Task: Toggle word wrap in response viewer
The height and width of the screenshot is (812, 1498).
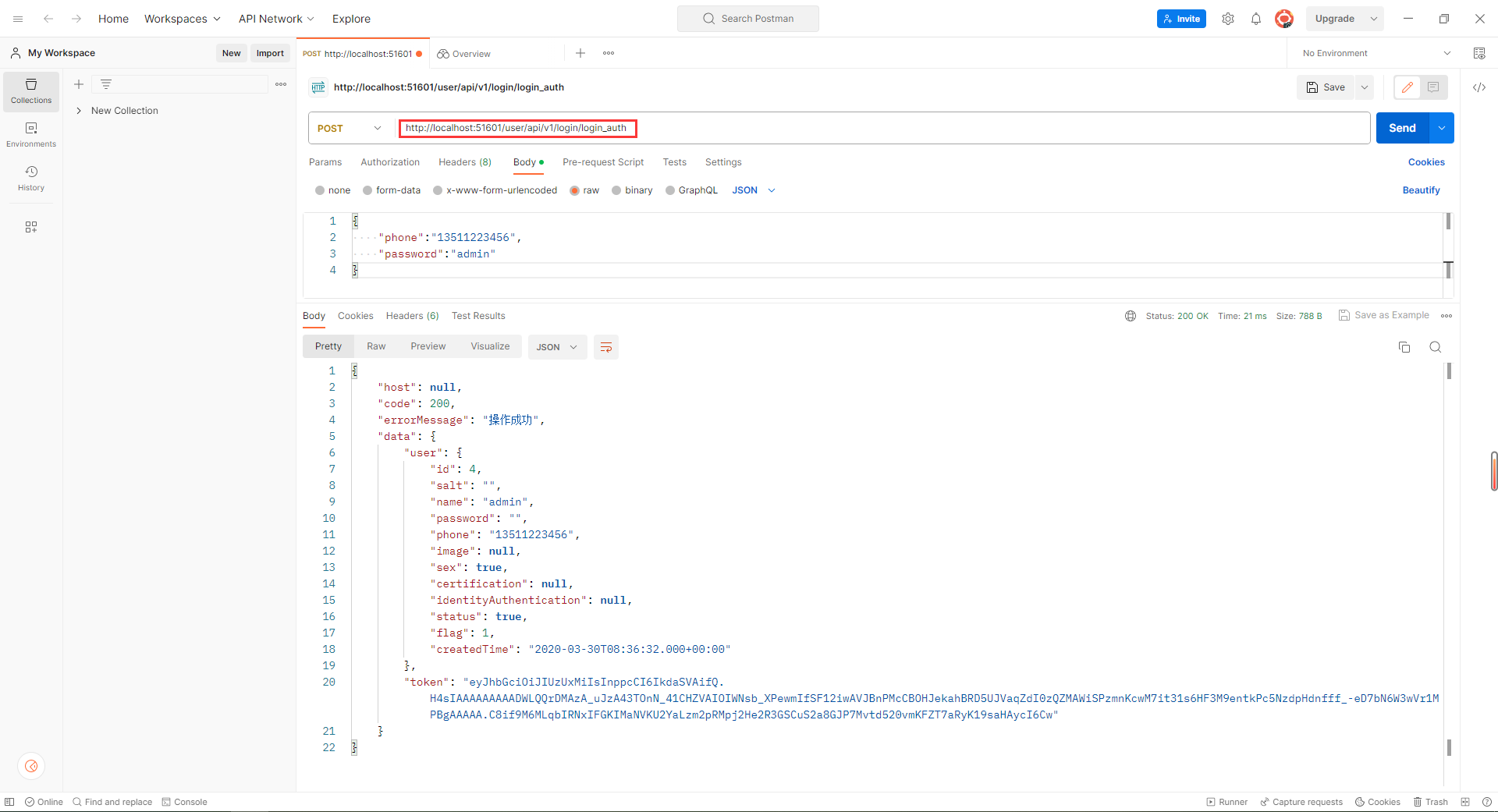Action: click(x=605, y=347)
